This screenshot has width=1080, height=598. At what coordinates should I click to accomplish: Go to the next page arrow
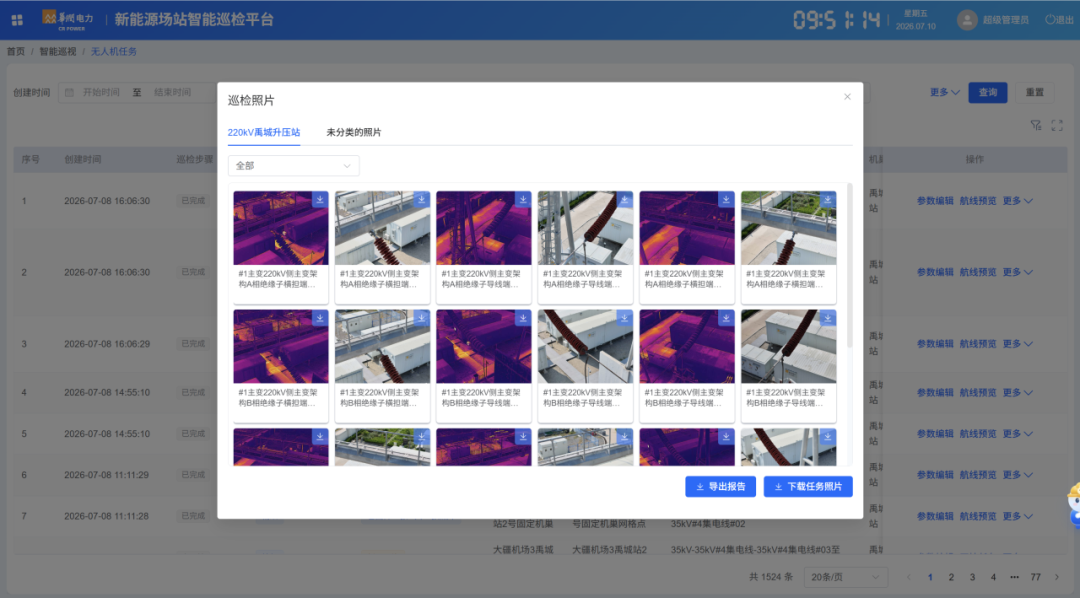[x=1057, y=577]
